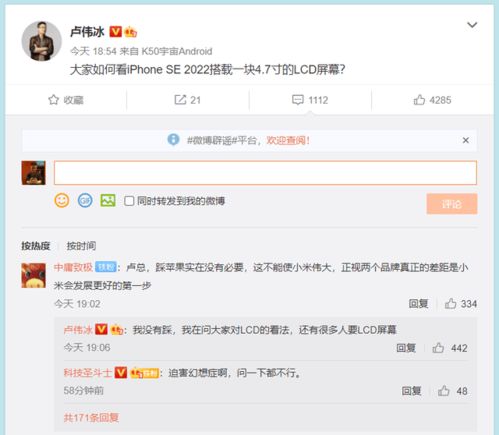The width and height of the screenshot is (499, 435).
Task: Repost using the share icon showing 21
Action: (187, 100)
